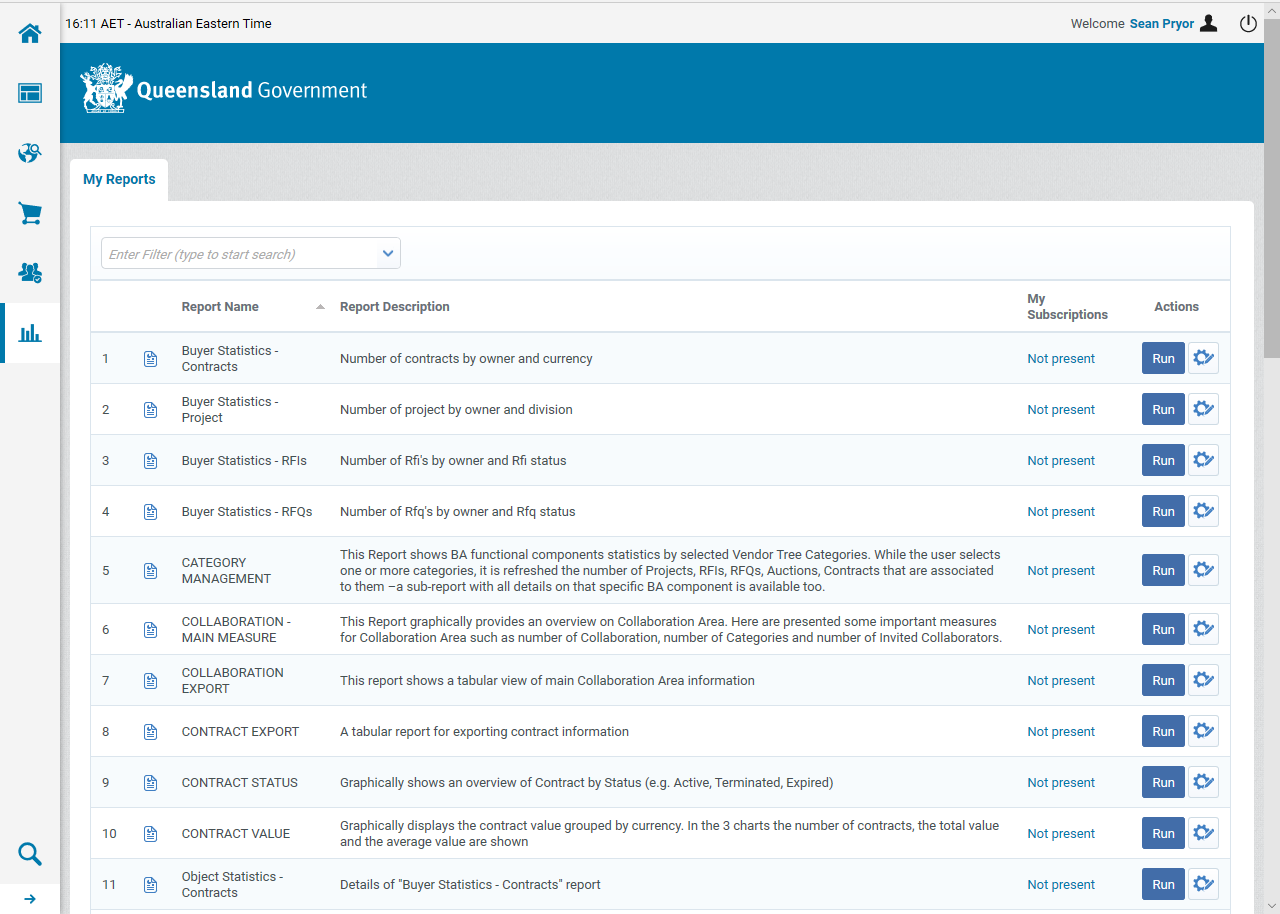Screen dimensions: 1280x914
Task: Sort by Report Name column arrow
Action: pyautogui.click(x=320, y=307)
